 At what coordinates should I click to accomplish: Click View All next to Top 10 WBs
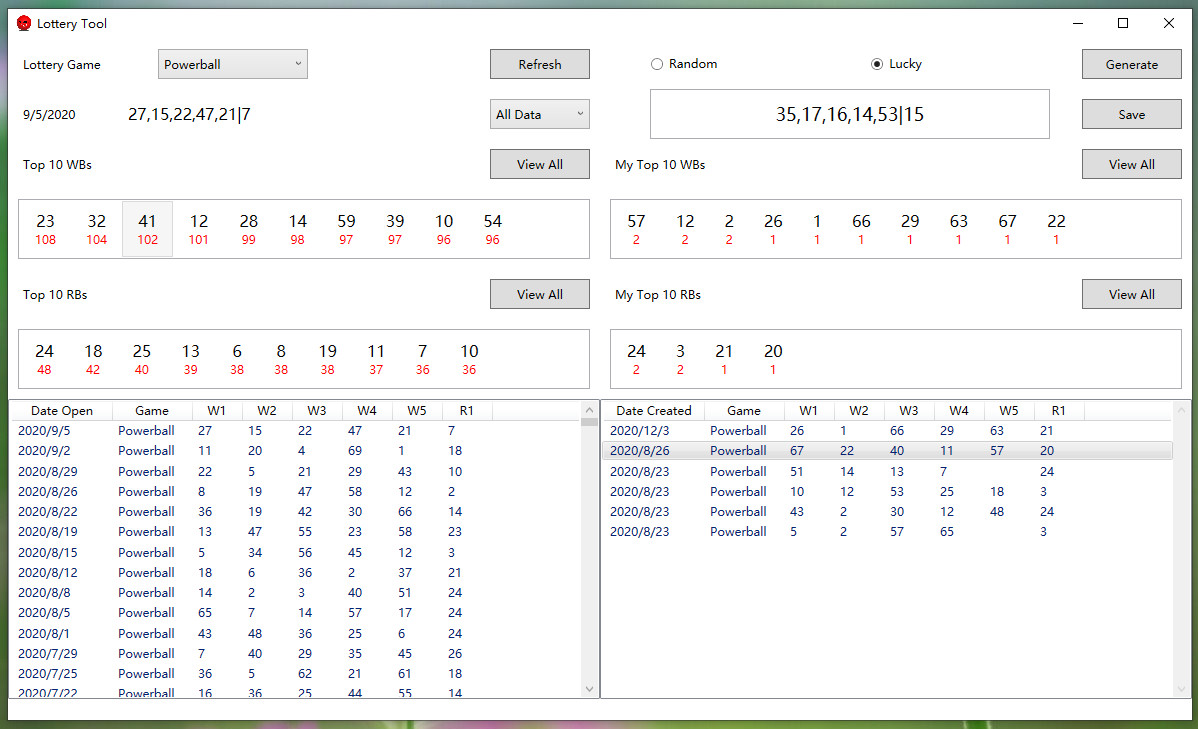coord(539,164)
